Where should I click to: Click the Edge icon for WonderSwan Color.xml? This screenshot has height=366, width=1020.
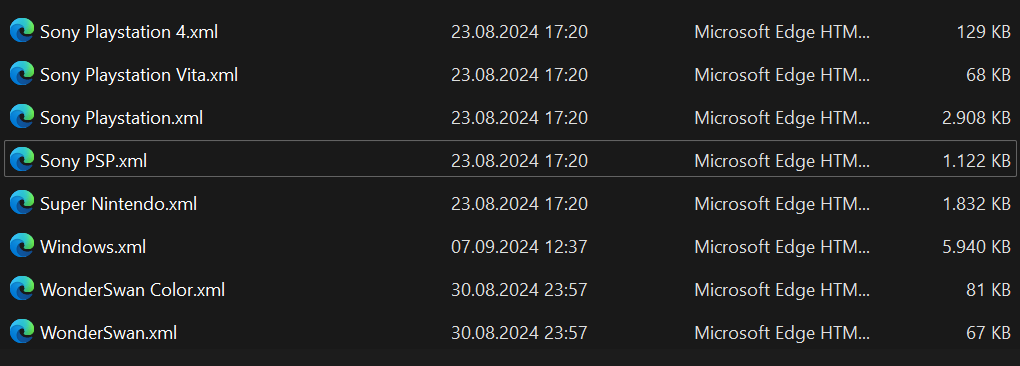(21, 289)
